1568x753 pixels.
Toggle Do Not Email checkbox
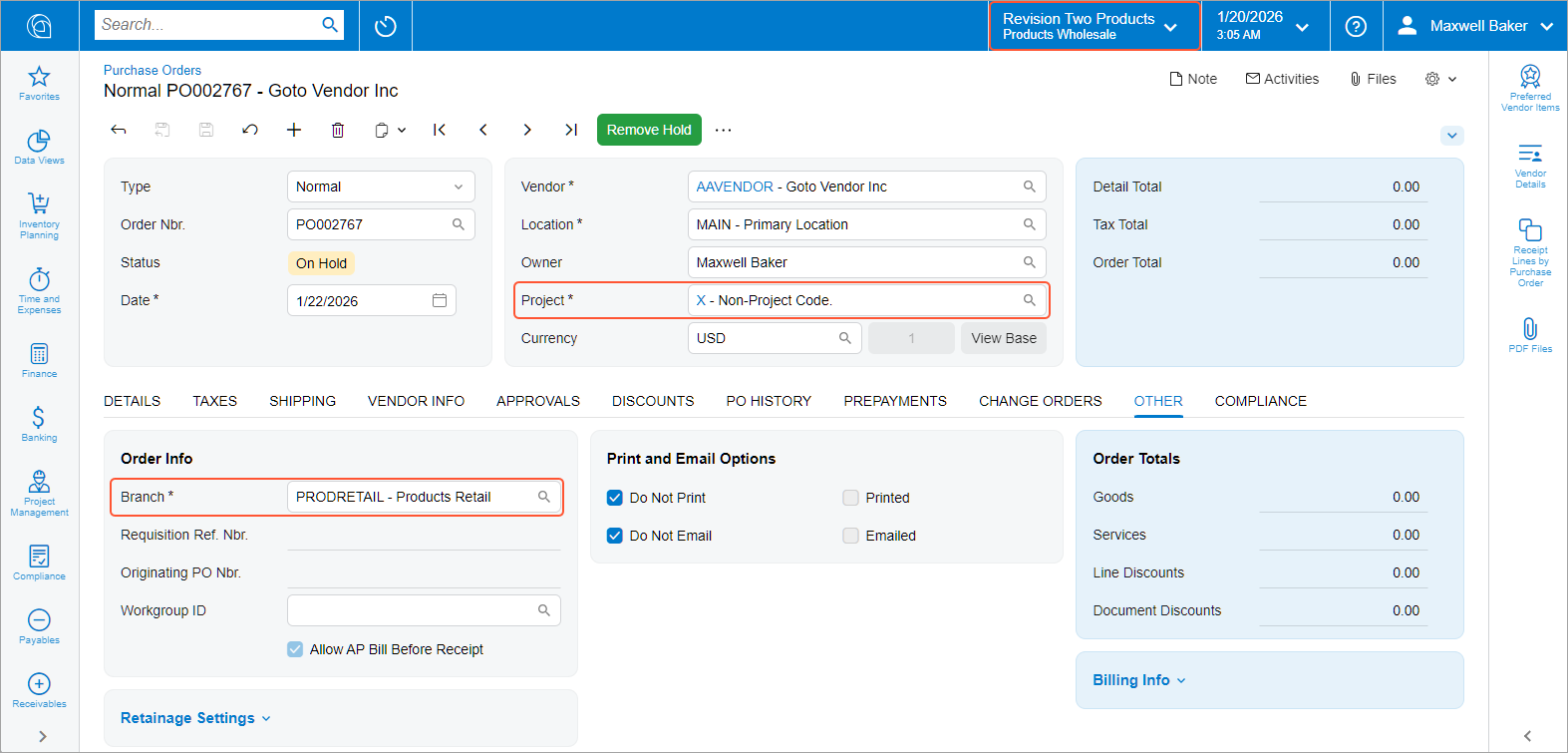(615, 536)
